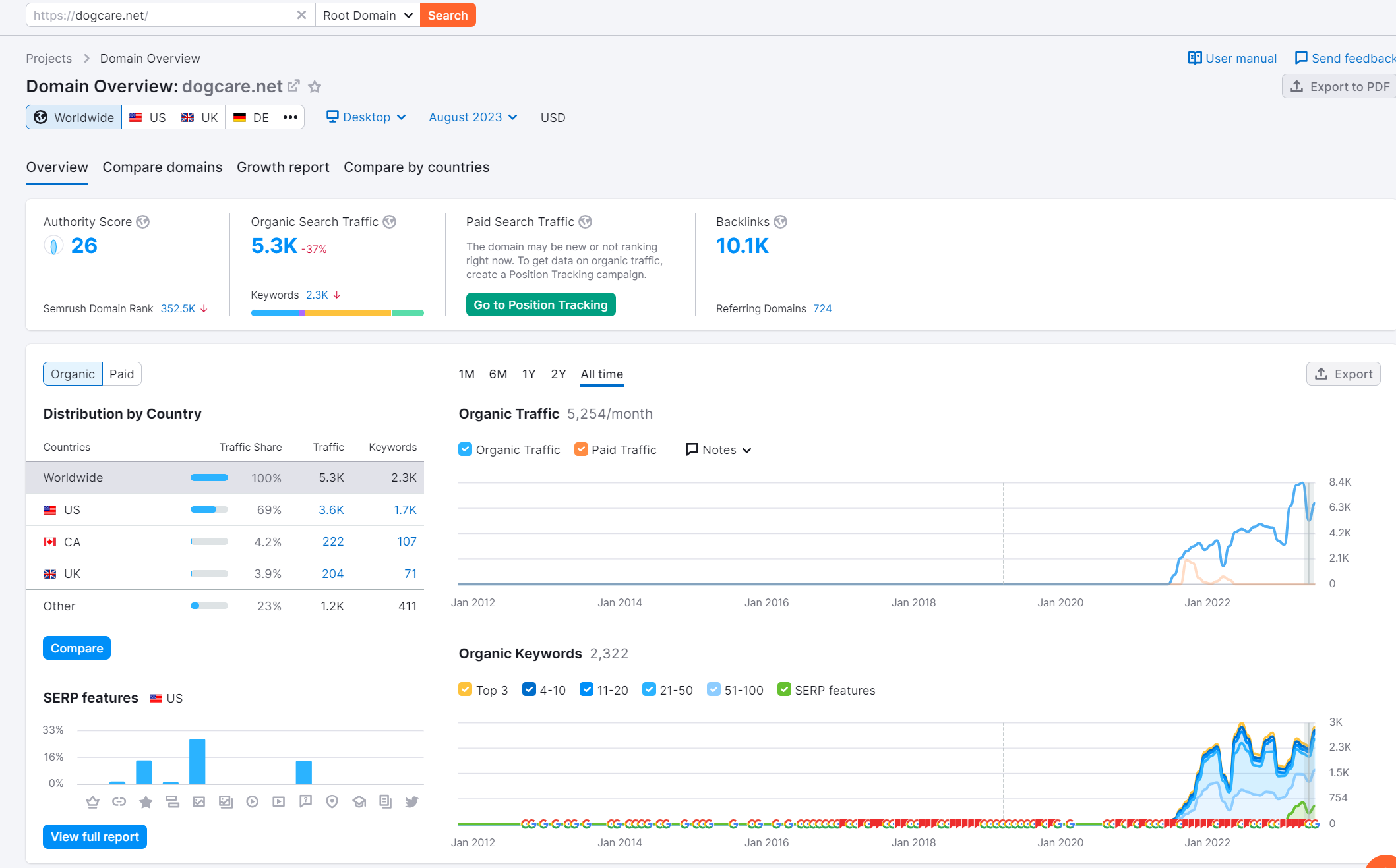Click the video play circle SERP icon
The image size is (1396, 868).
(252, 802)
